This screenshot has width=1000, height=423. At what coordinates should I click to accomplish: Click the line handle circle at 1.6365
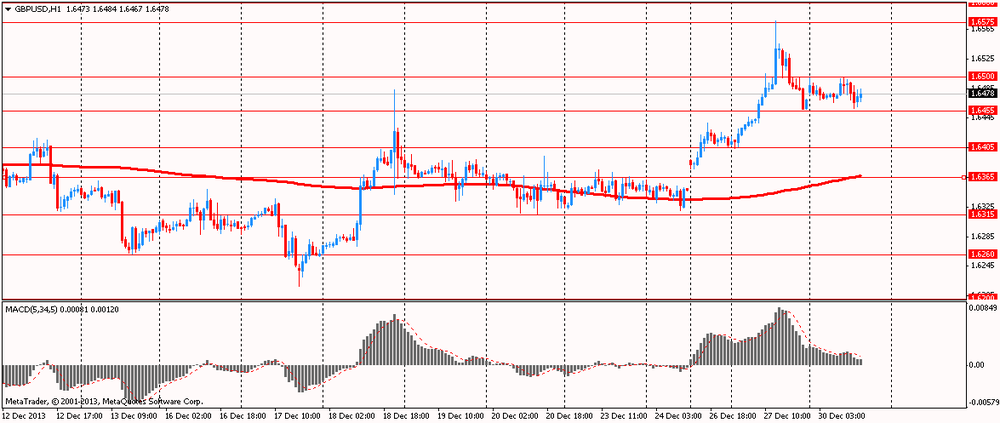[x=964, y=177]
